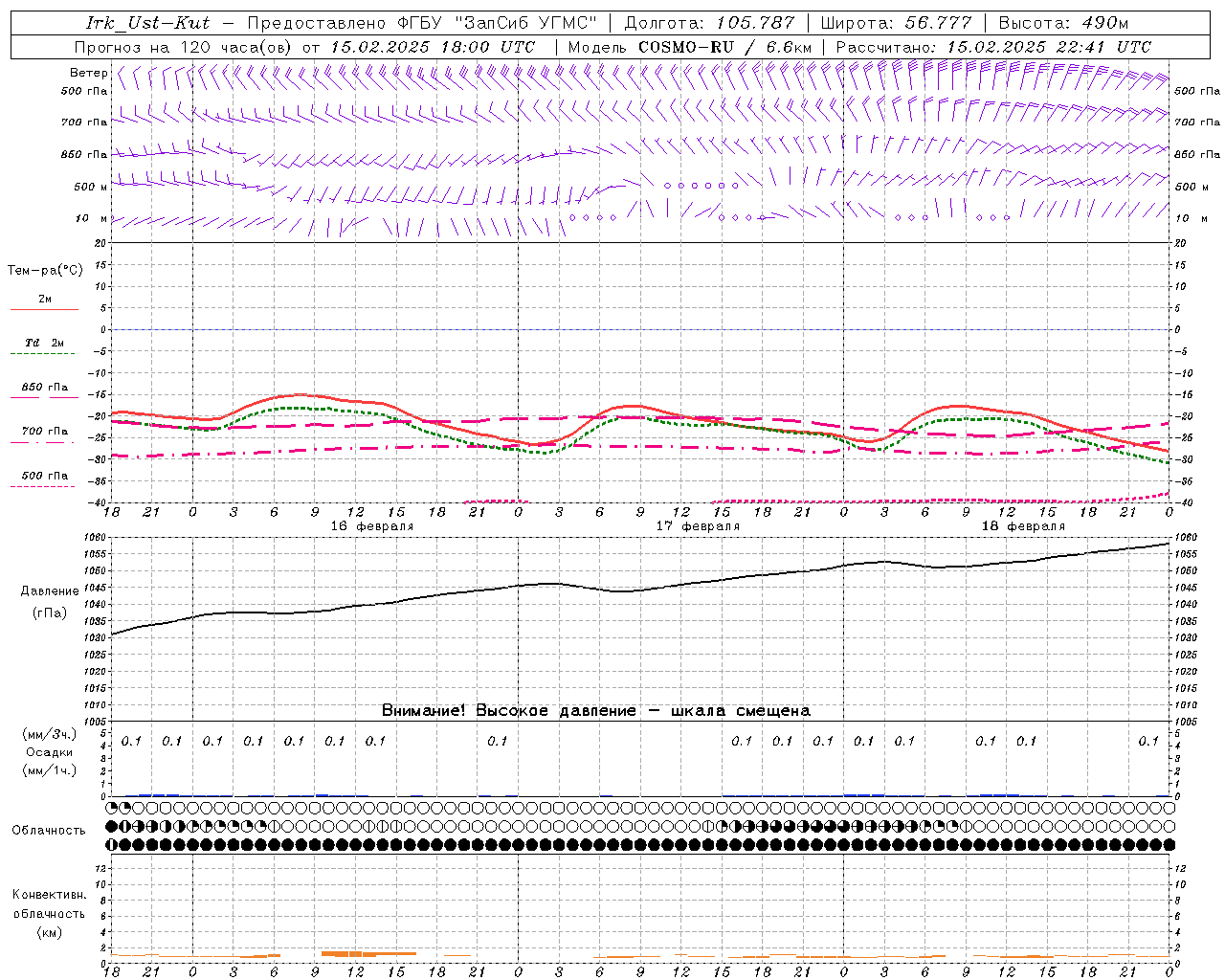1225x980 pixels.
Task: Click the Ветер panel label
Action: click(x=88, y=73)
